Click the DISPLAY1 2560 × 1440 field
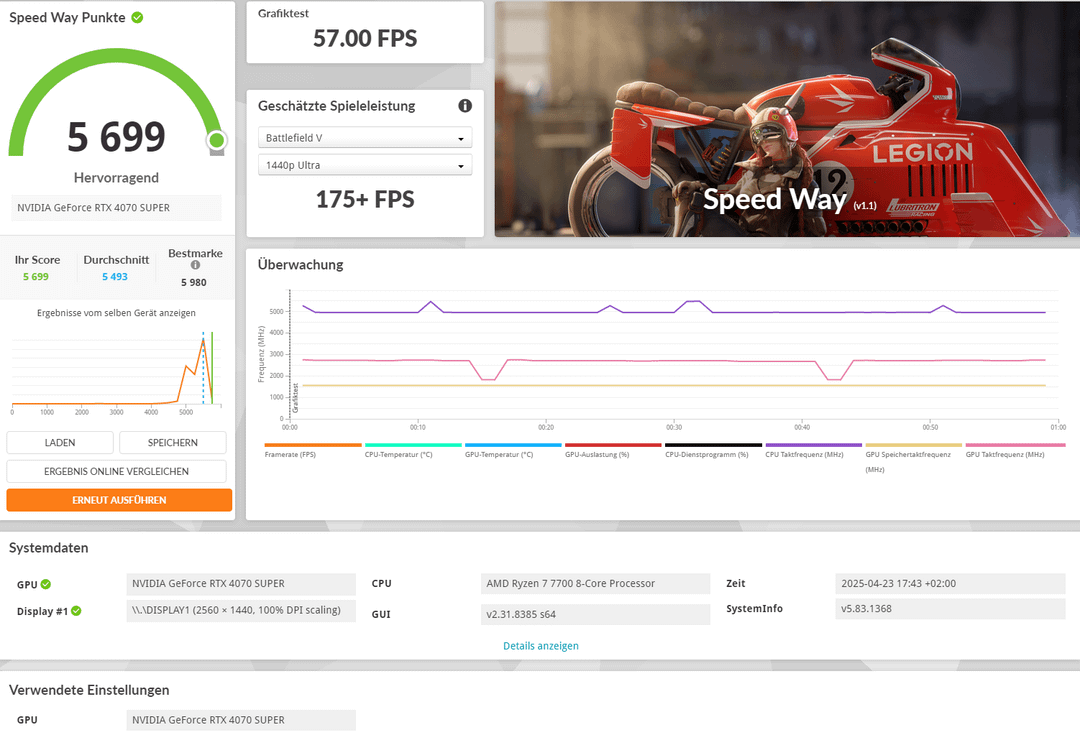 tap(241, 610)
